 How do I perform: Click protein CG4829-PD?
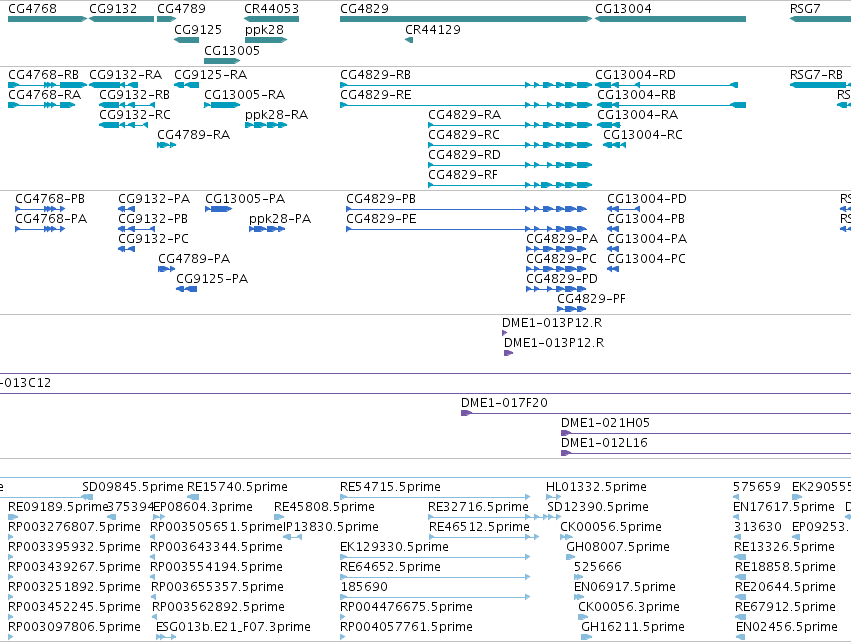(x=562, y=279)
